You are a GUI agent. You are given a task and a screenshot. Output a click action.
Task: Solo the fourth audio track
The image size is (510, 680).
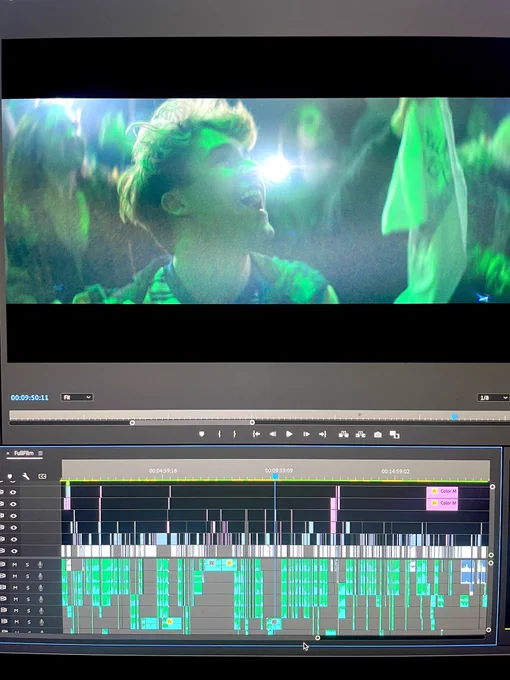(x=28, y=599)
